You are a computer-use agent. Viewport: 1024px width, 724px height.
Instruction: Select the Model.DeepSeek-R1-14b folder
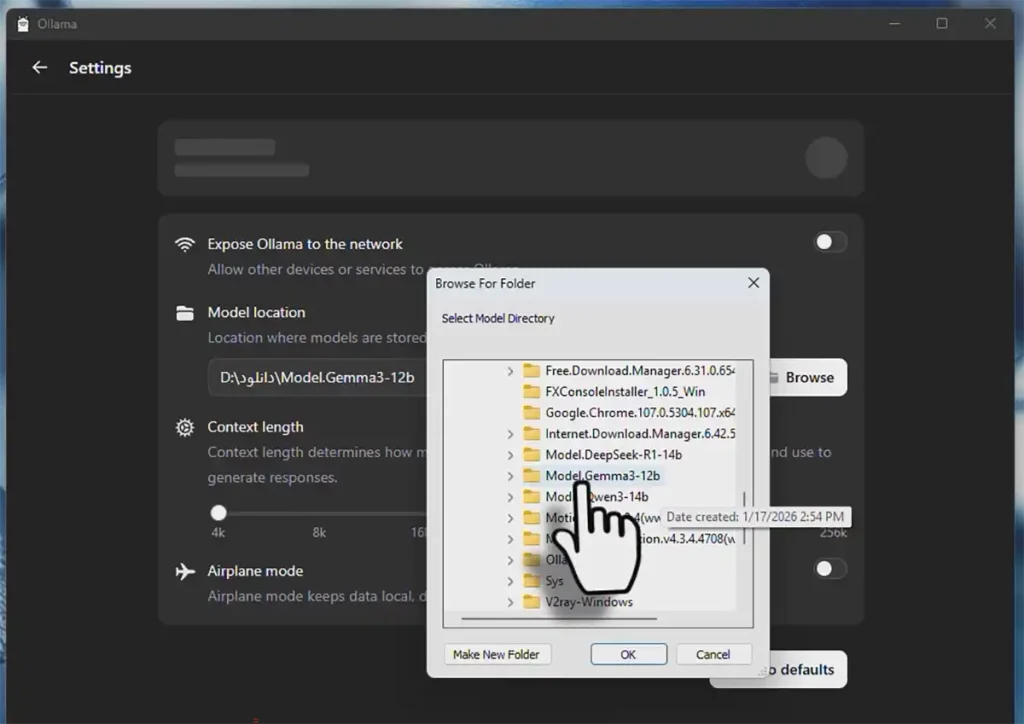tap(613, 454)
